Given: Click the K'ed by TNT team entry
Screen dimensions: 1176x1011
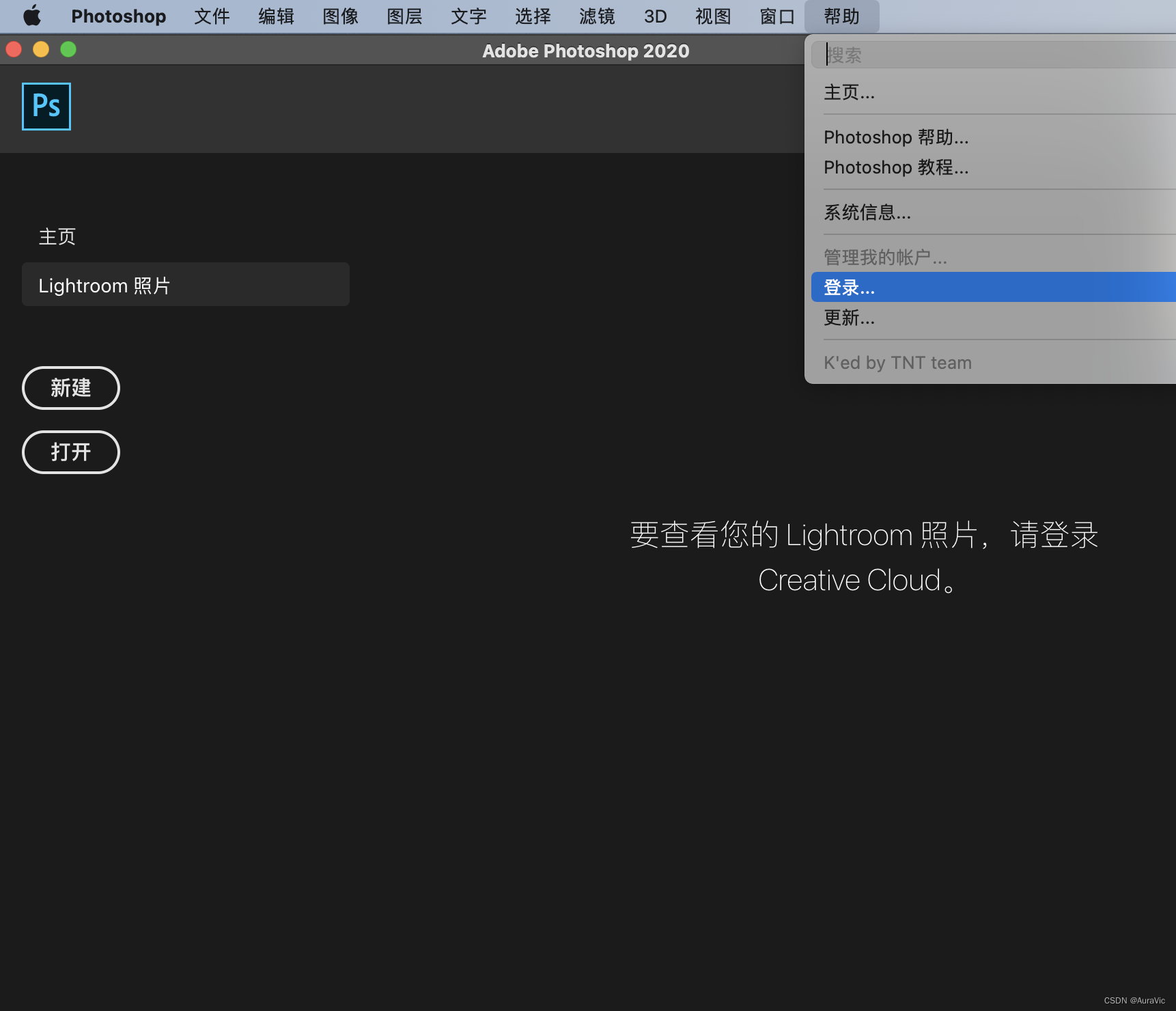Looking at the screenshot, I should click(x=994, y=363).
